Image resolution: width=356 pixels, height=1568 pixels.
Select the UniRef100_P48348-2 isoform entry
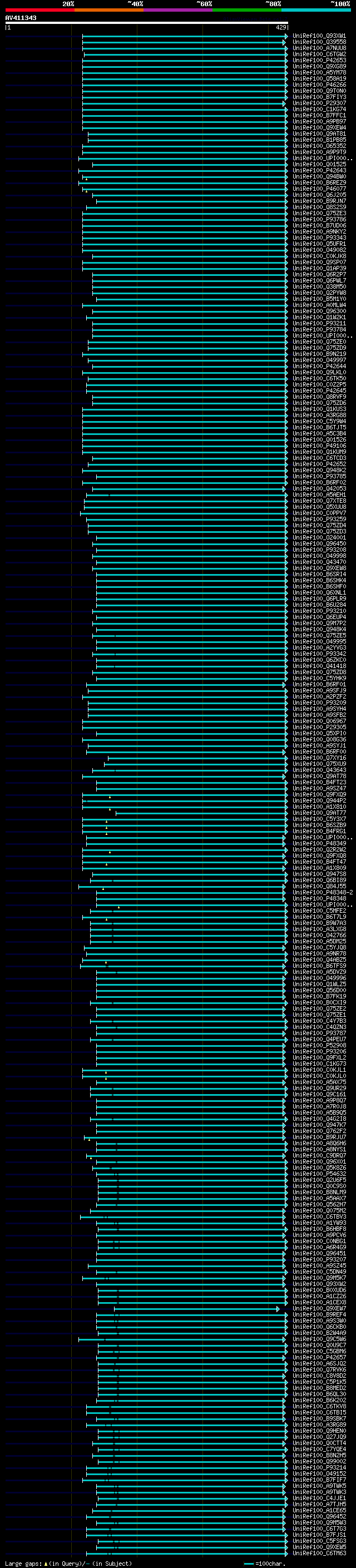pos(323,892)
